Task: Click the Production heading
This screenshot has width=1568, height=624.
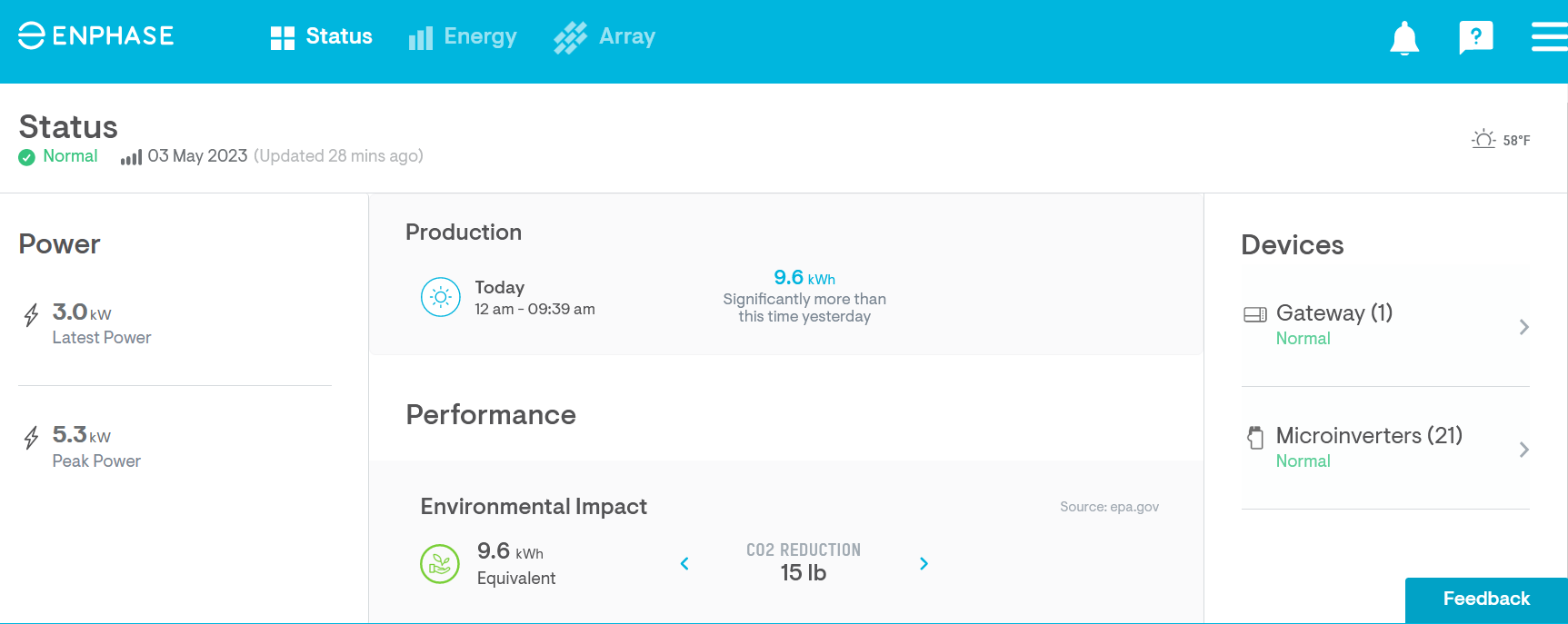Action: tap(464, 233)
